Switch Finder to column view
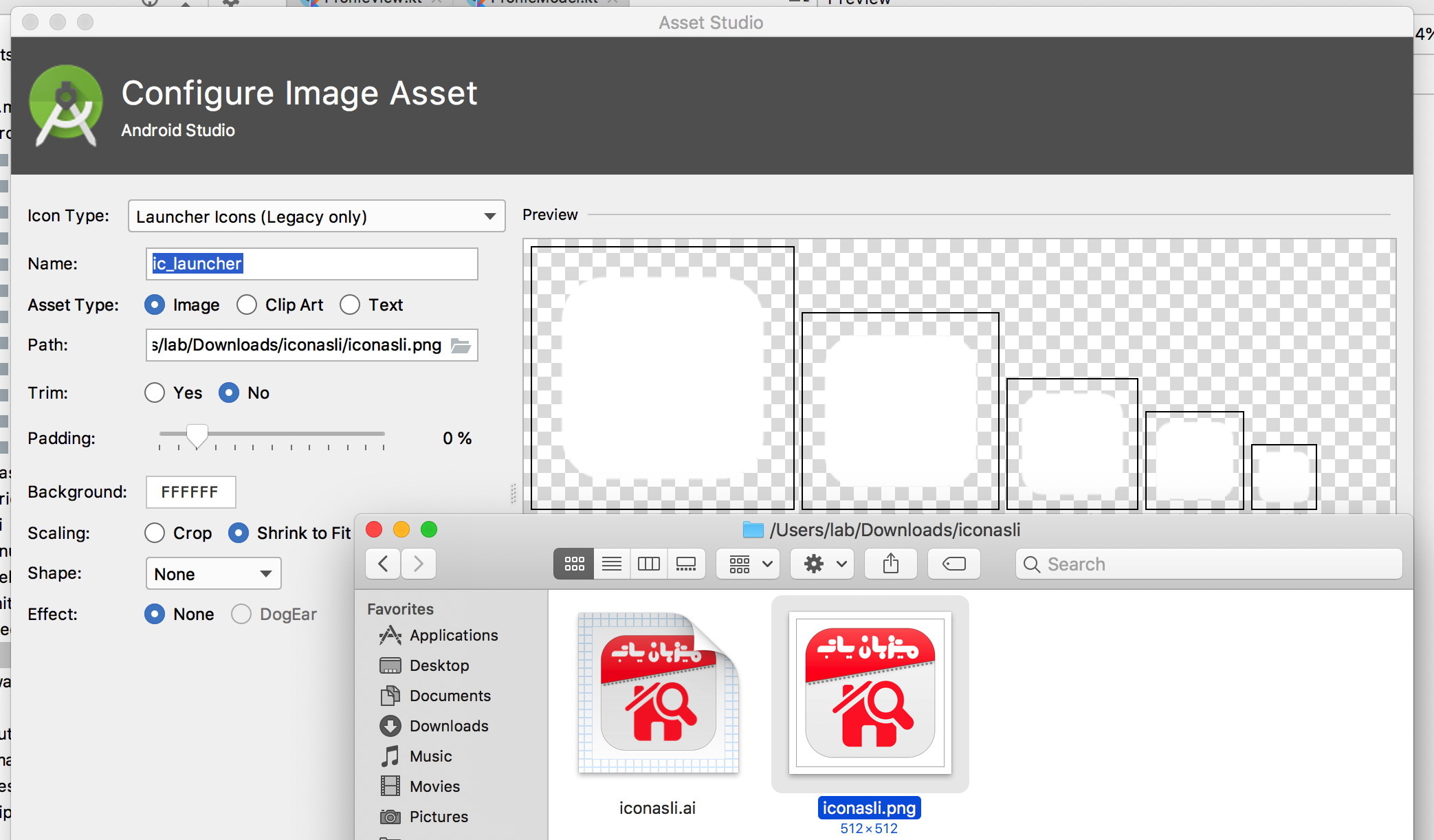The height and width of the screenshot is (840, 1434). point(648,564)
